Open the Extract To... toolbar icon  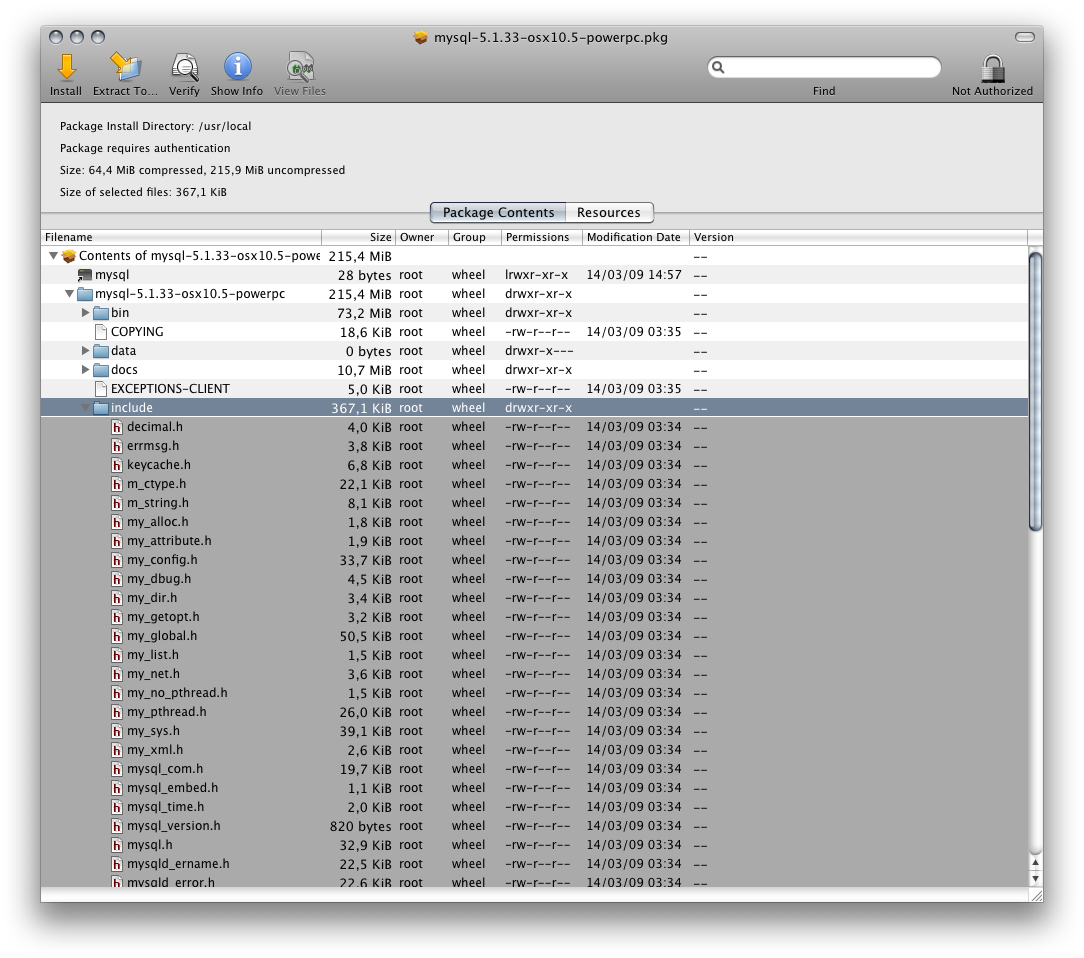click(x=125, y=67)
